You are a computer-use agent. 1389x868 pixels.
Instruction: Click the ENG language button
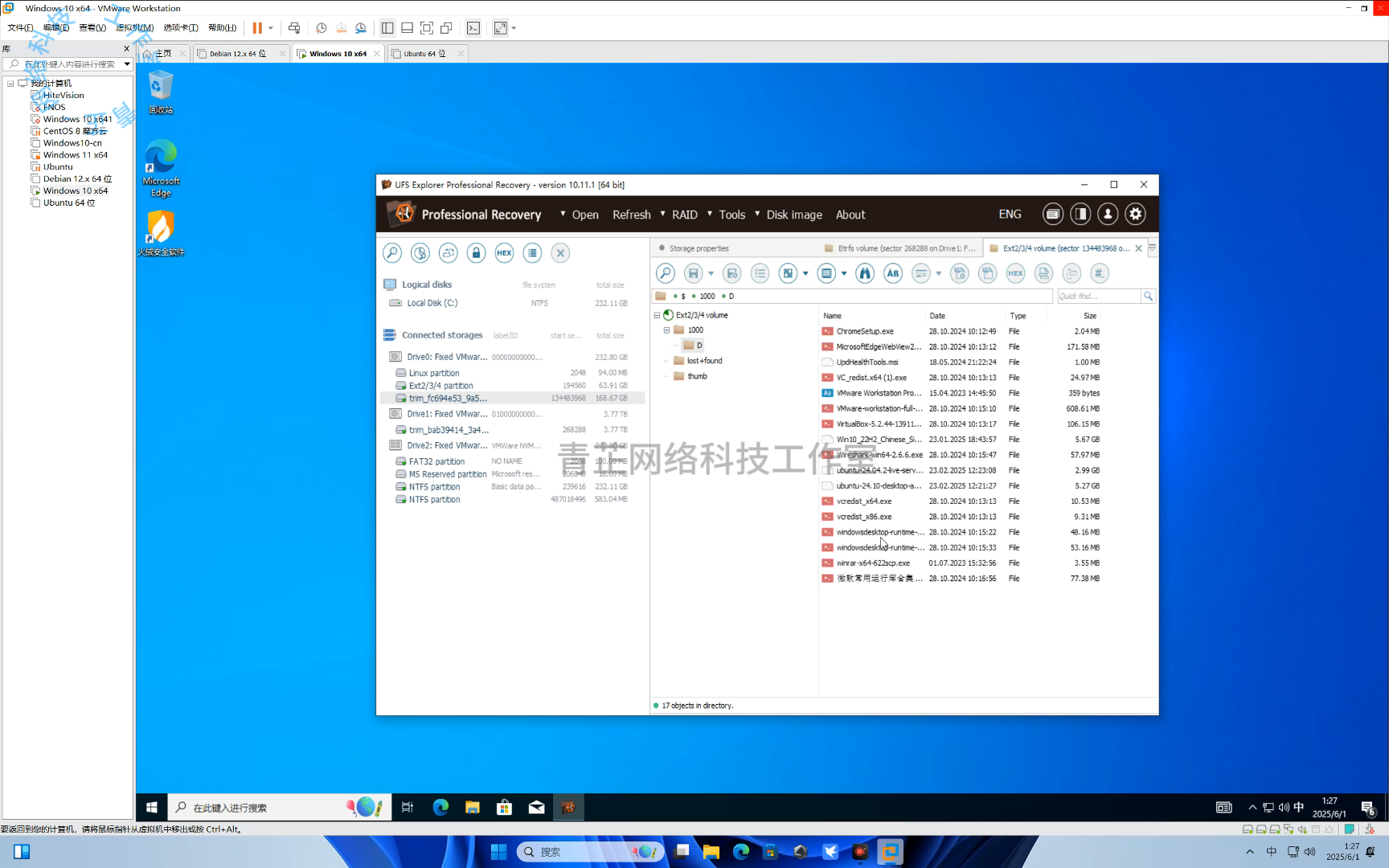1010,215
